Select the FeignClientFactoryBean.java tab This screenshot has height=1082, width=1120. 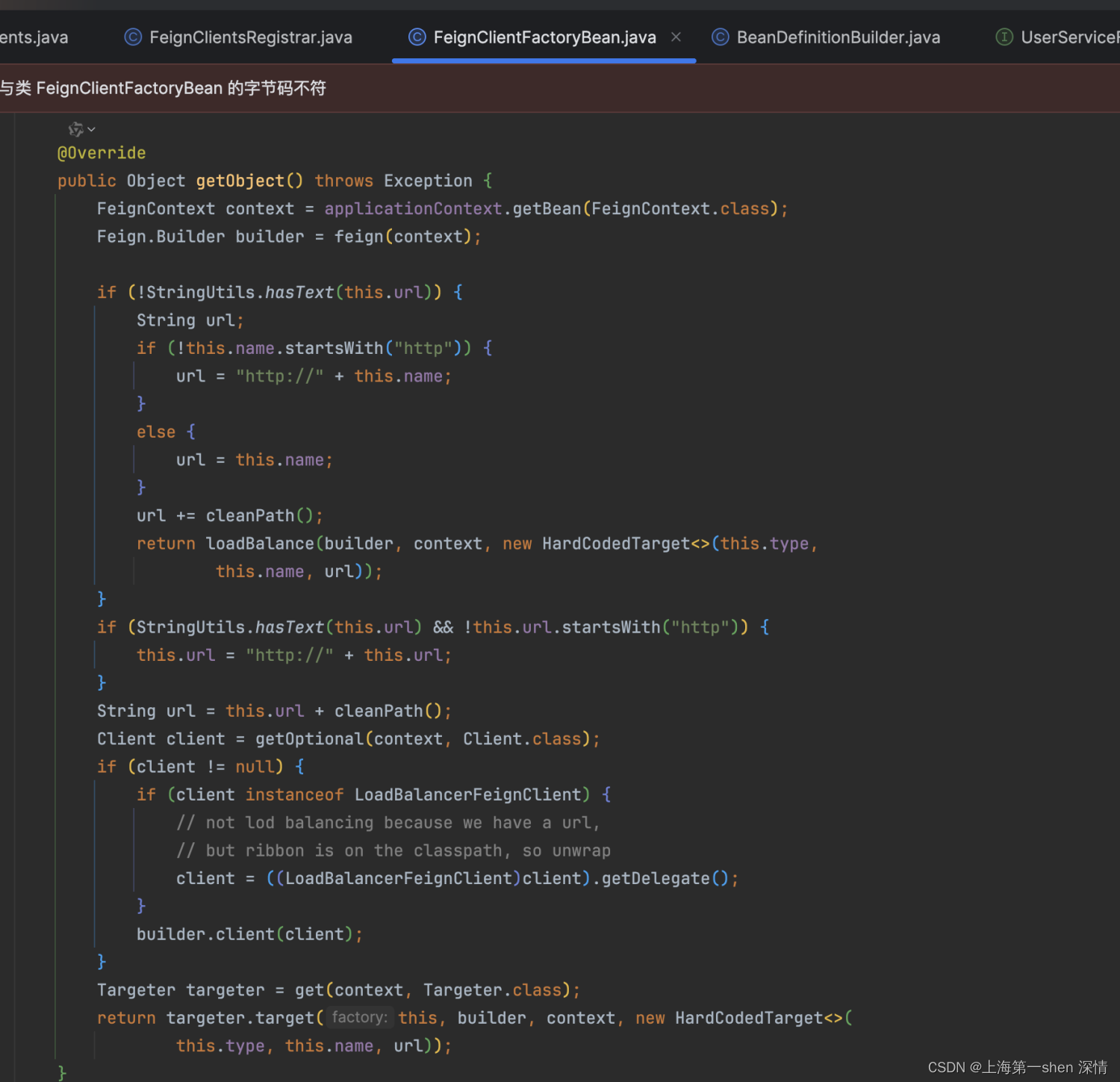click(x=544, y=37)
